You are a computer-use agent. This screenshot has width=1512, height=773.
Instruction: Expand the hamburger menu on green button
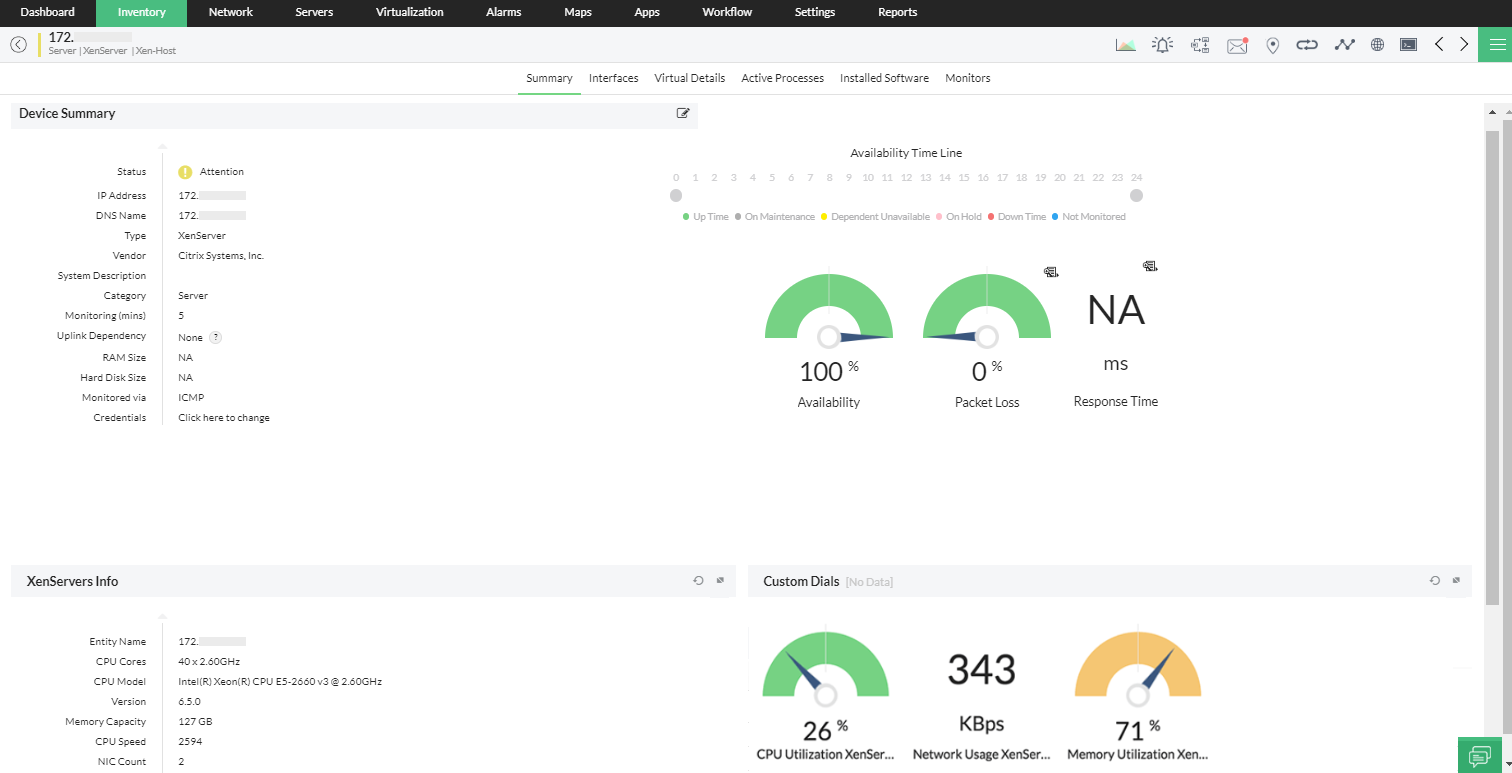[1497, 44]
